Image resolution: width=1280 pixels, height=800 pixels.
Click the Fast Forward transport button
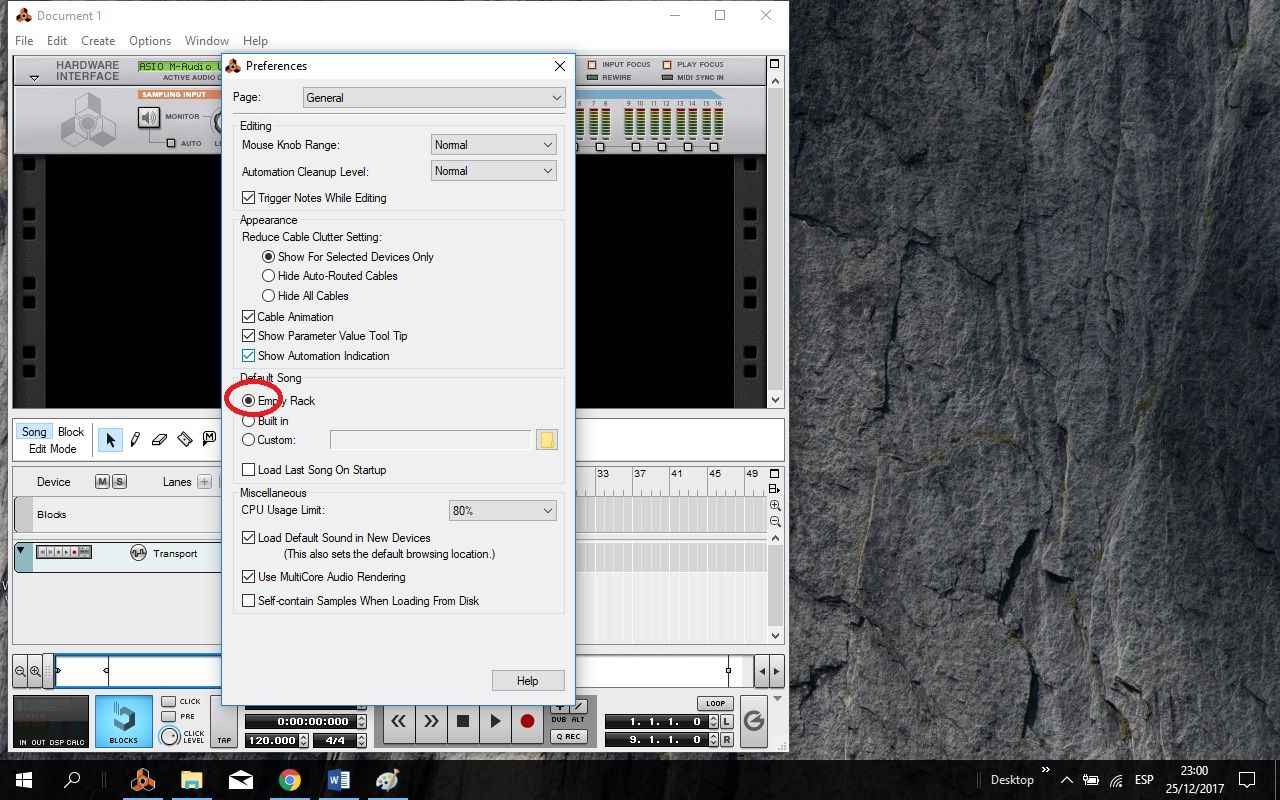431,721
